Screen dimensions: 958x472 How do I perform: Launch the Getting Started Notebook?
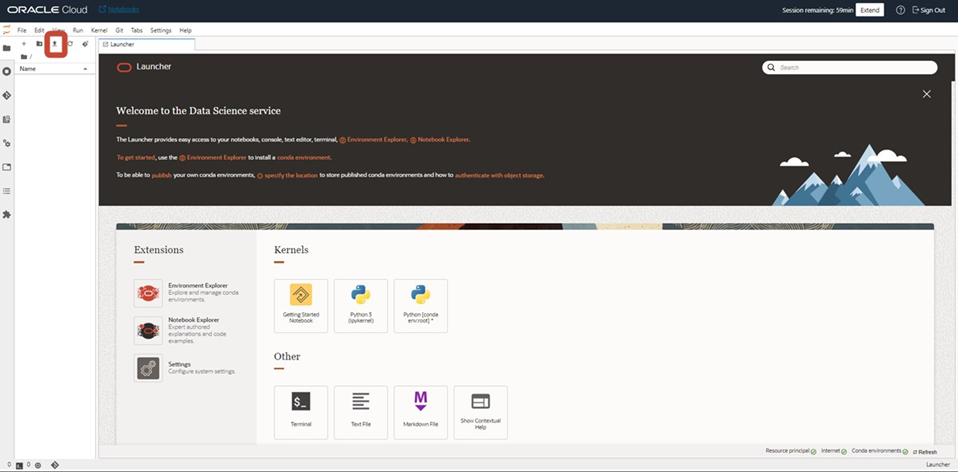[301, 306]
